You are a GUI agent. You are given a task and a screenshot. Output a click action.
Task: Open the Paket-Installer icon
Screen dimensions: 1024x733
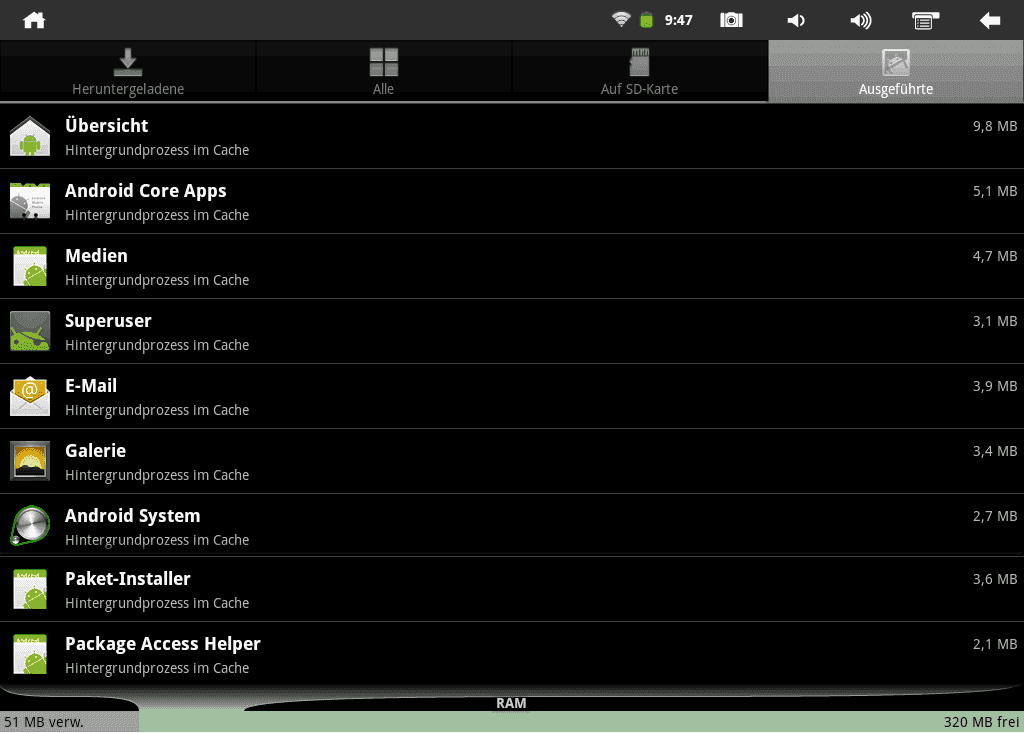click(x=30, y=589)
